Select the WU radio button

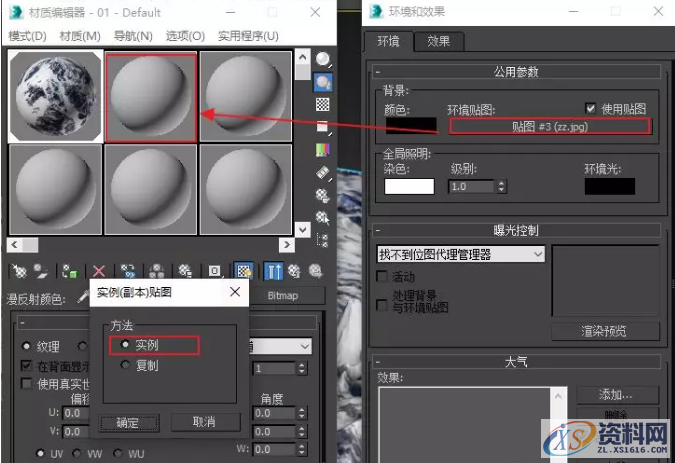117,453
